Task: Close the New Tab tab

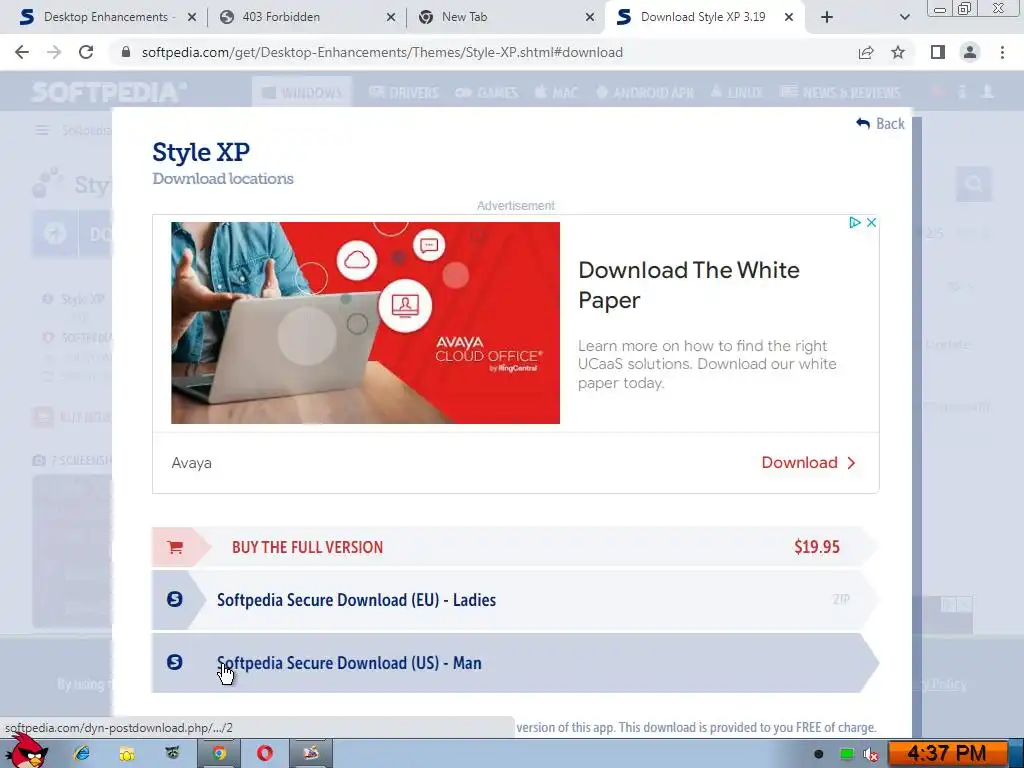Action: pos(590,17)
